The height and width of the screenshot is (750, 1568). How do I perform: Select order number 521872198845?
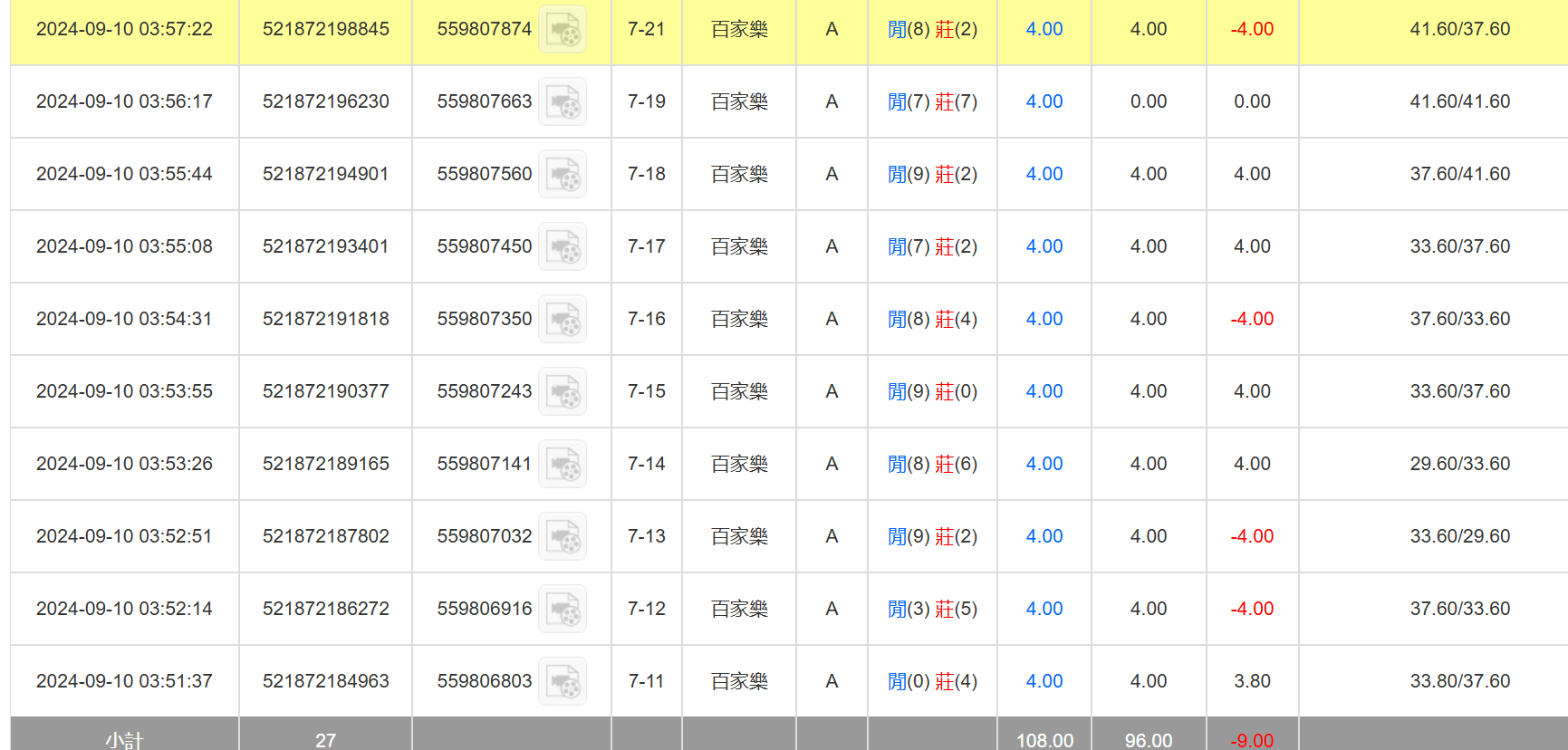click(325, 29)
